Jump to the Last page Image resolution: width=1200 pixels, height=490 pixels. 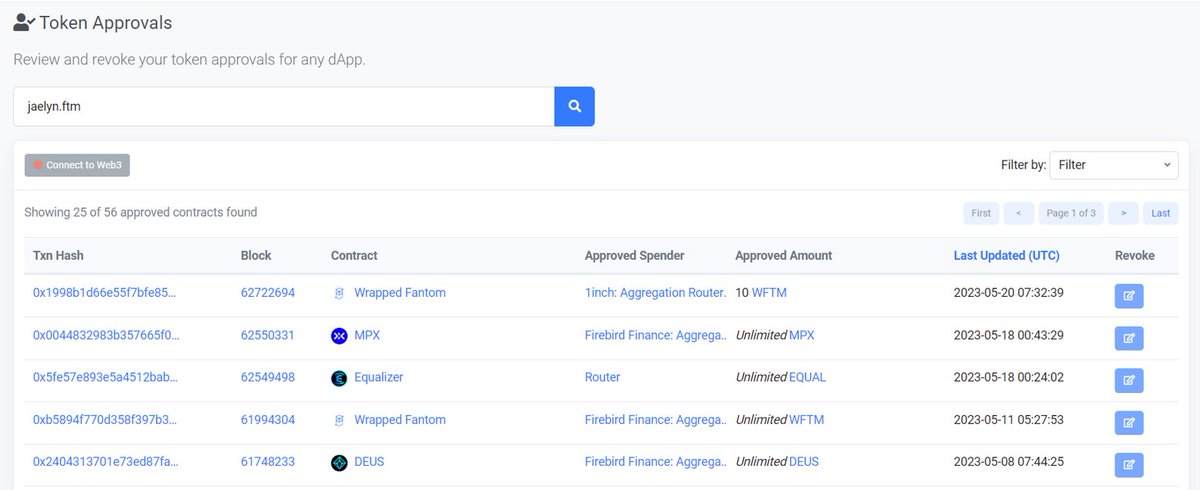(x=1161, y=213)
